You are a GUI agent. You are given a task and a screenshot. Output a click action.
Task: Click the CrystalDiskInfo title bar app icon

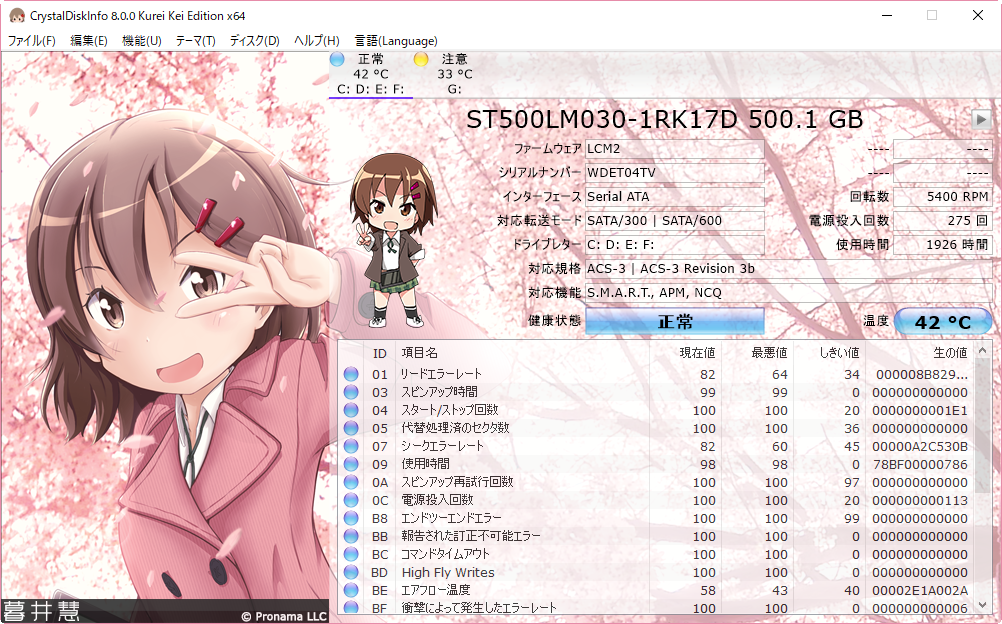tap(17, 15)
